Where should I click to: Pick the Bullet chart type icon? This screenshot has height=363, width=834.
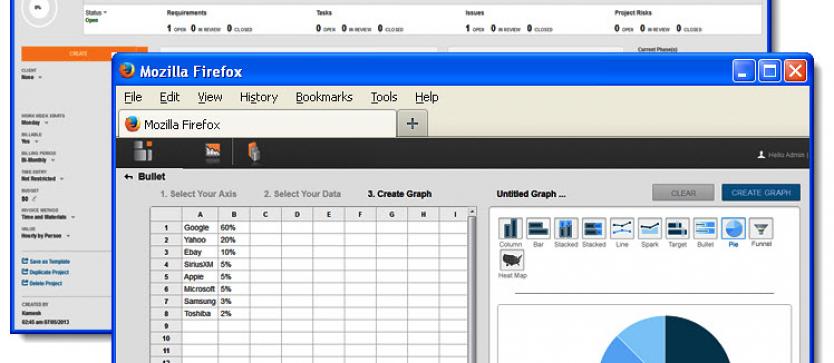(705, 228)
